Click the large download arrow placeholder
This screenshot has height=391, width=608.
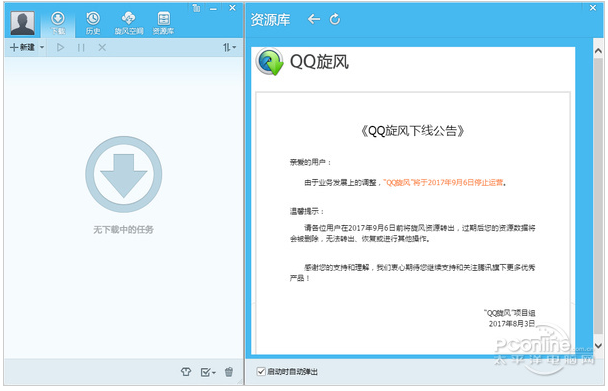[x=124, y=174]
